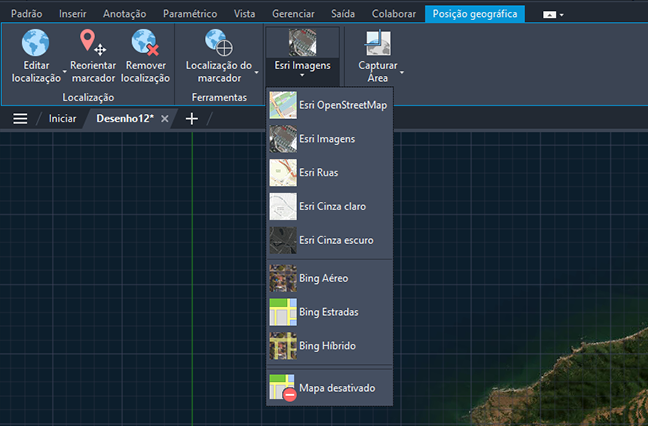Open the Anotação ribbon tab

[124, 14]
